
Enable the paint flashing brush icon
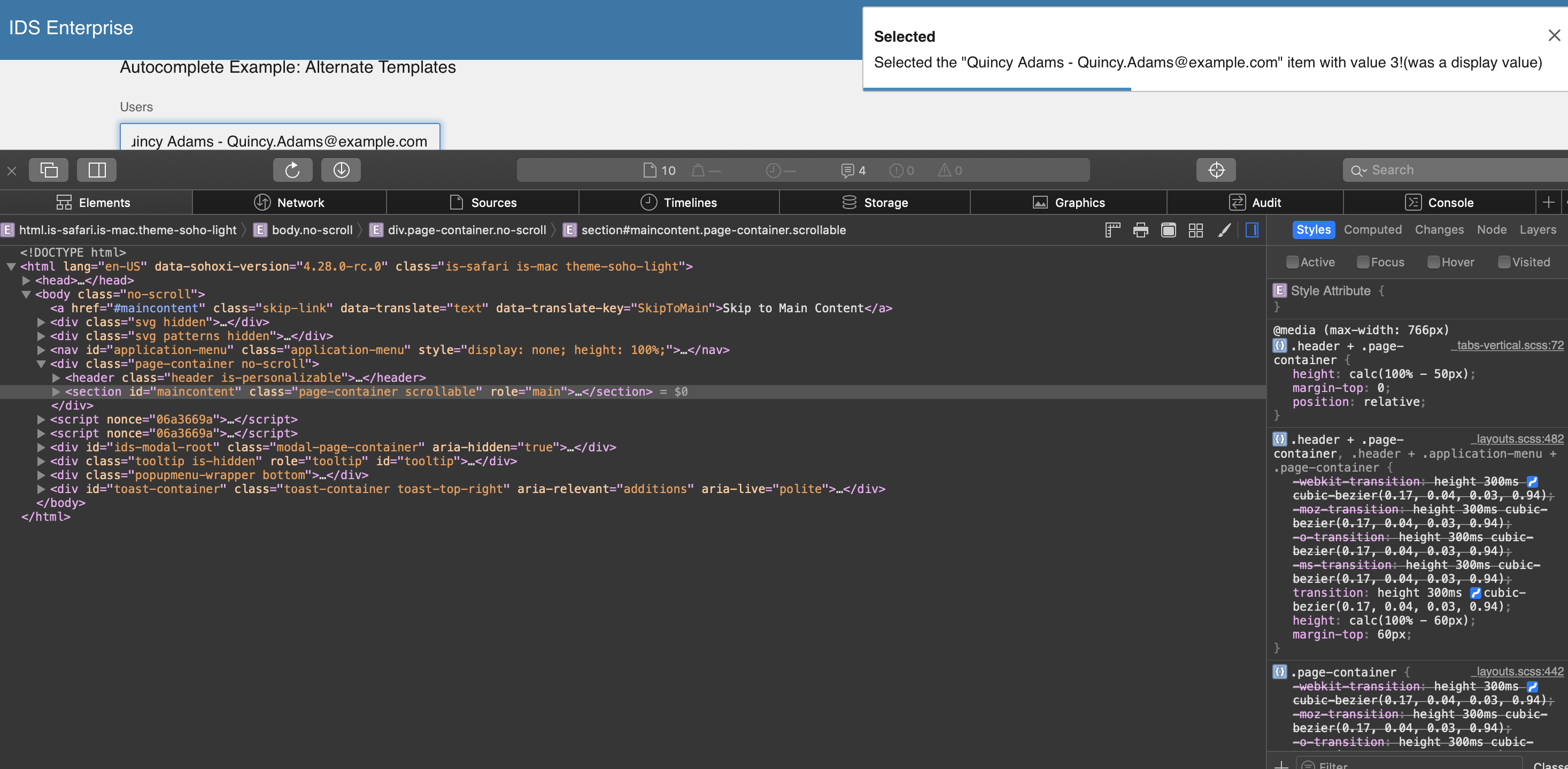1224,230
